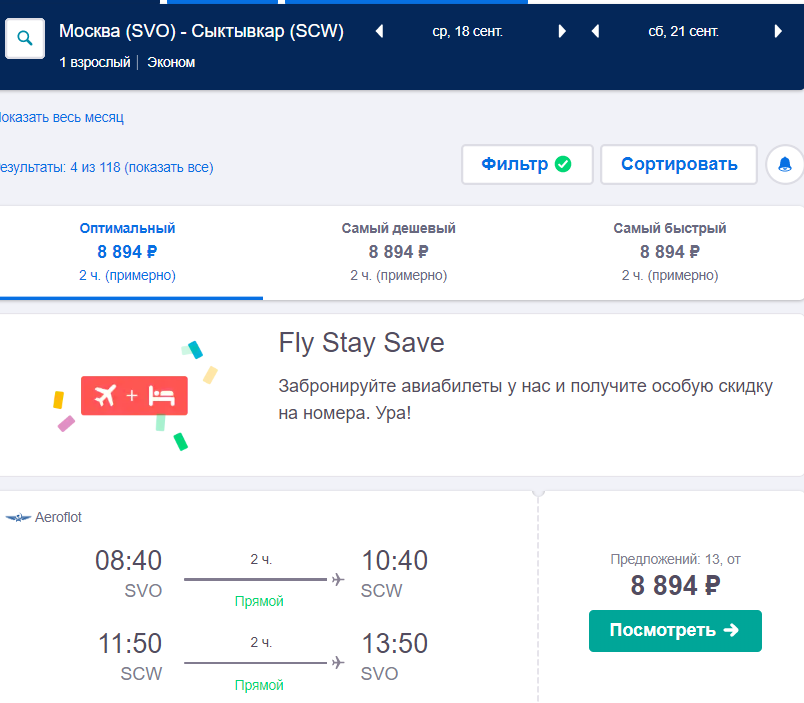Select the Оптимальный sorting tab
Screen dimensions: 804x703
tap(127, 250)
